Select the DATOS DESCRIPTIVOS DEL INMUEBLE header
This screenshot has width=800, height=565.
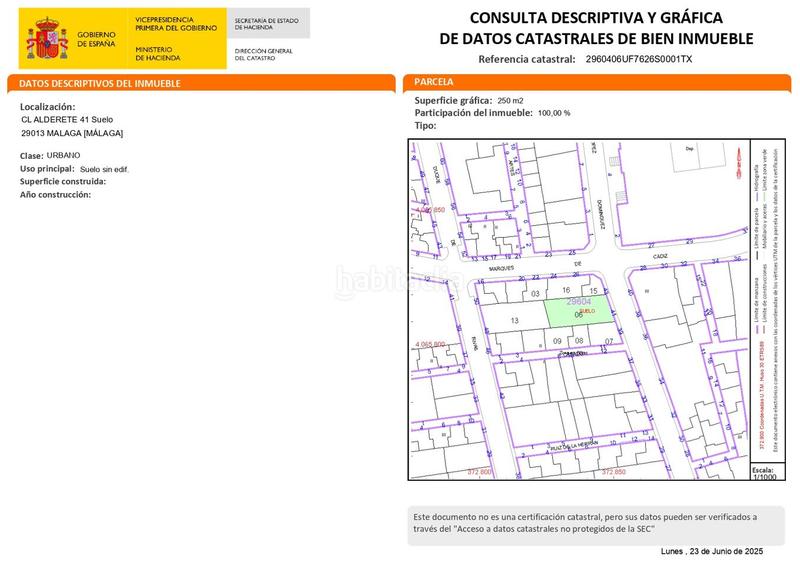(95, 84)
